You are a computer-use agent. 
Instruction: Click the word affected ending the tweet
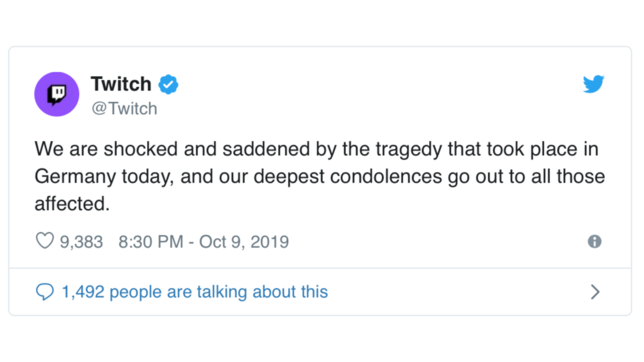69,203
